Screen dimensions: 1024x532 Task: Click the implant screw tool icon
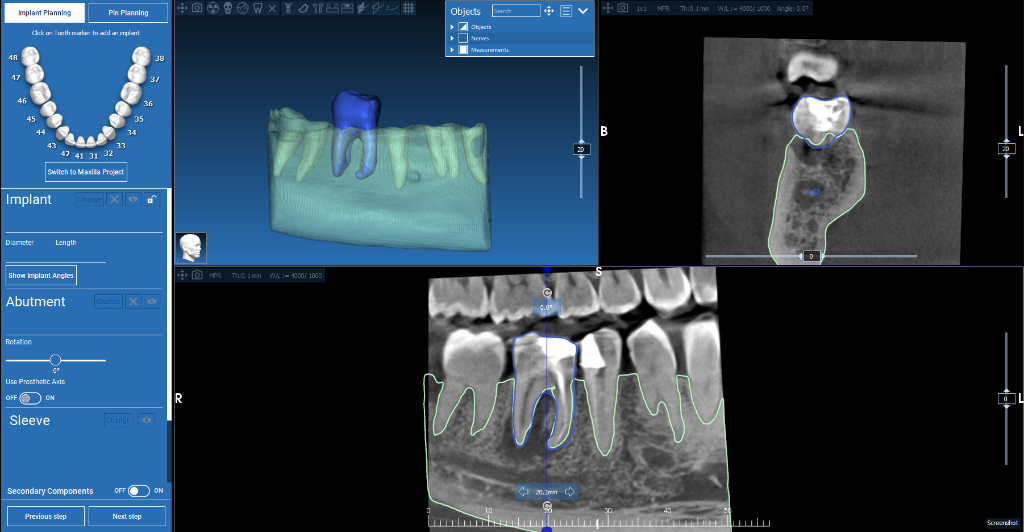287,8
